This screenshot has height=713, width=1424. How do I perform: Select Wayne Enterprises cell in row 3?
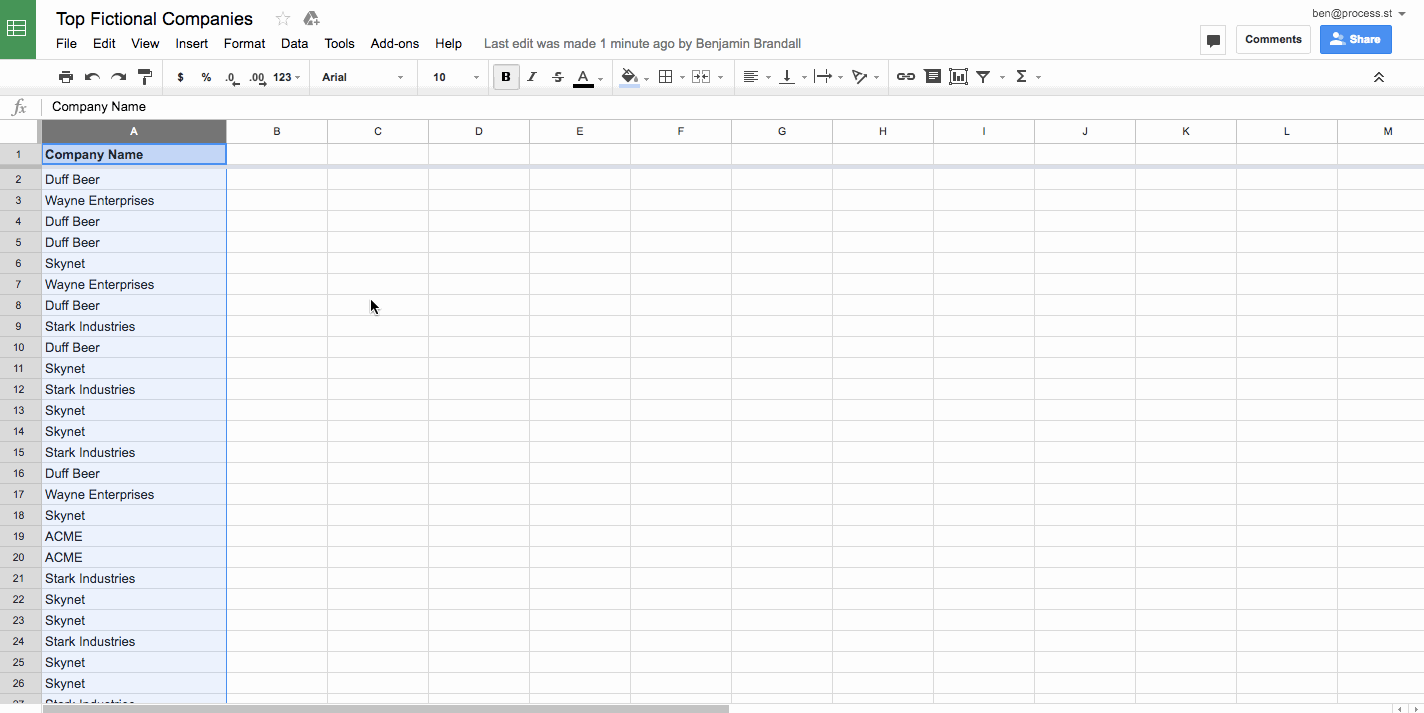(x=134, y=201)
